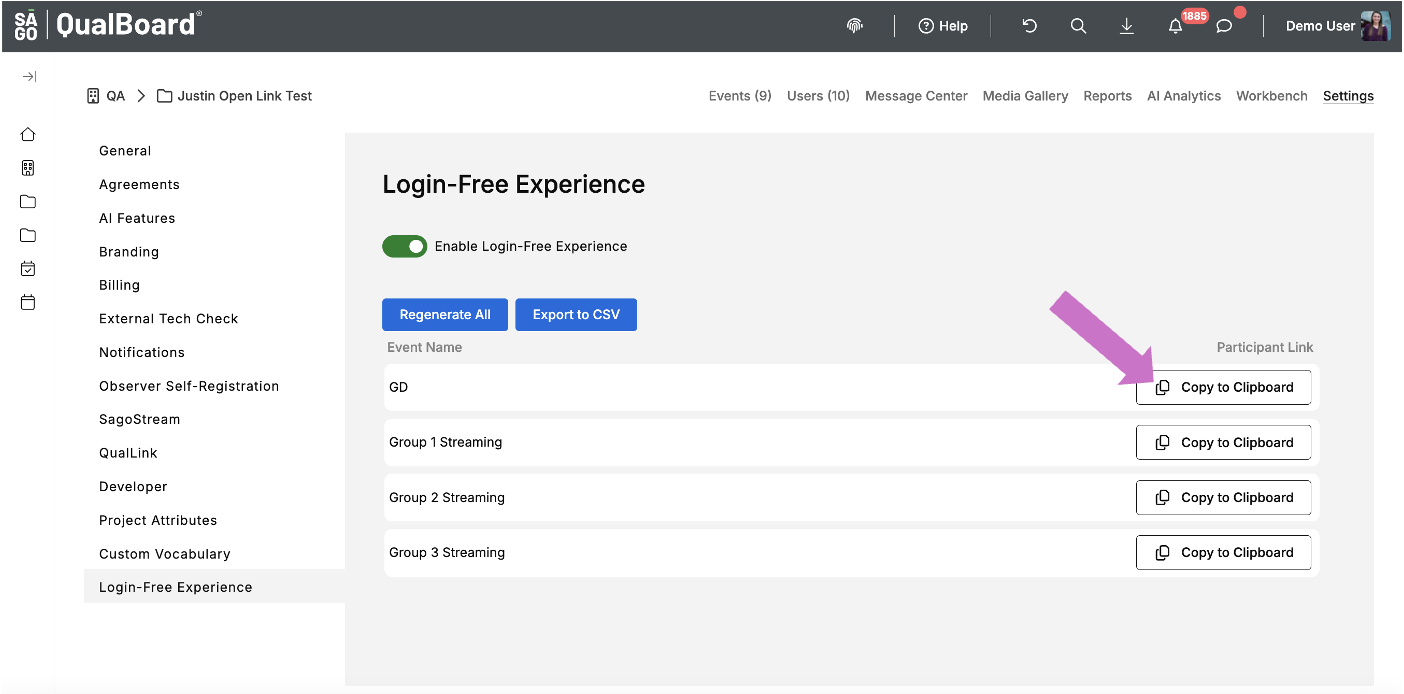
Task: Click the "Event Name" column header
Action: point(425,347)
